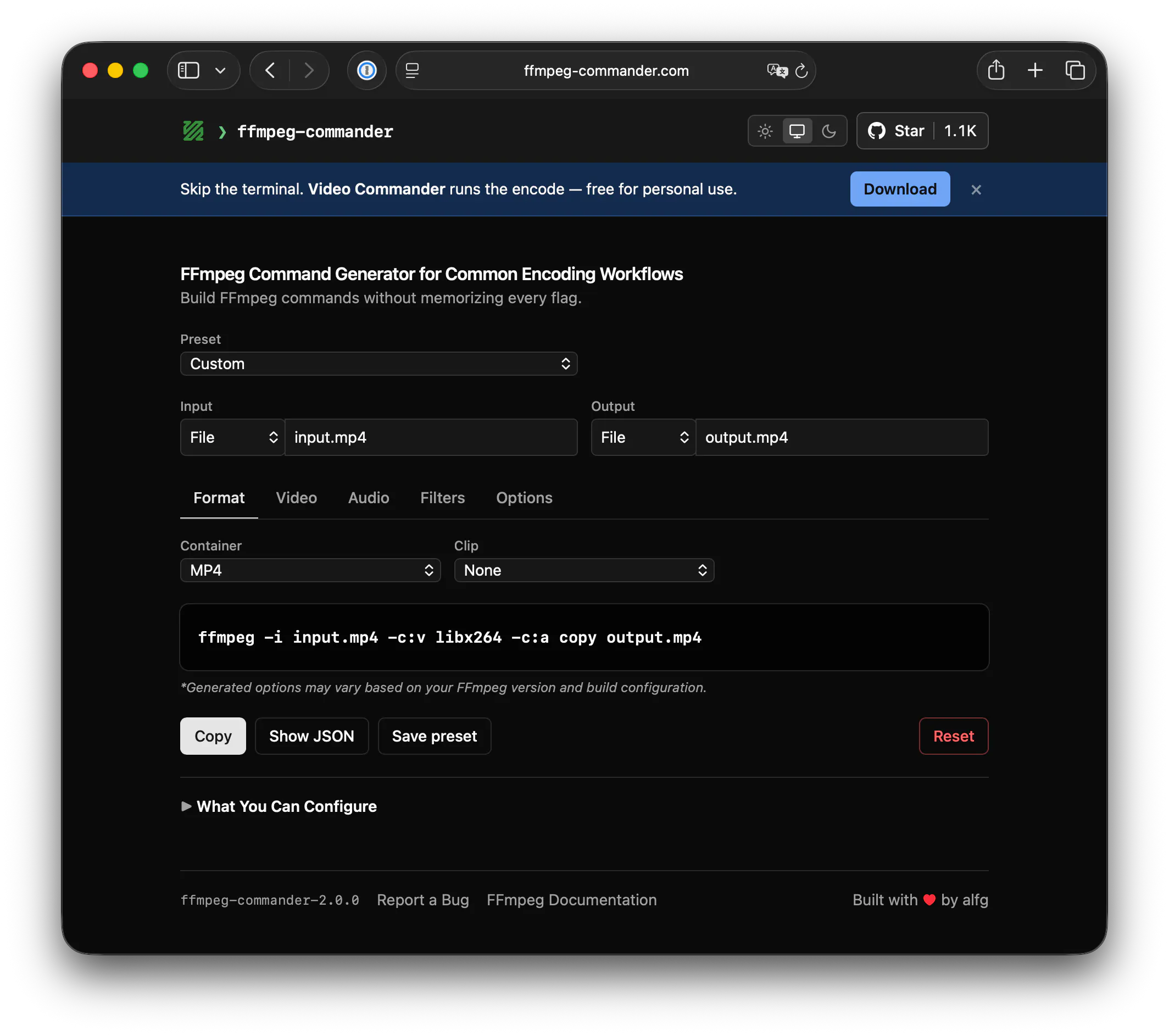
Task: Open the Input type File dropdown
Action: pos(232,437)
